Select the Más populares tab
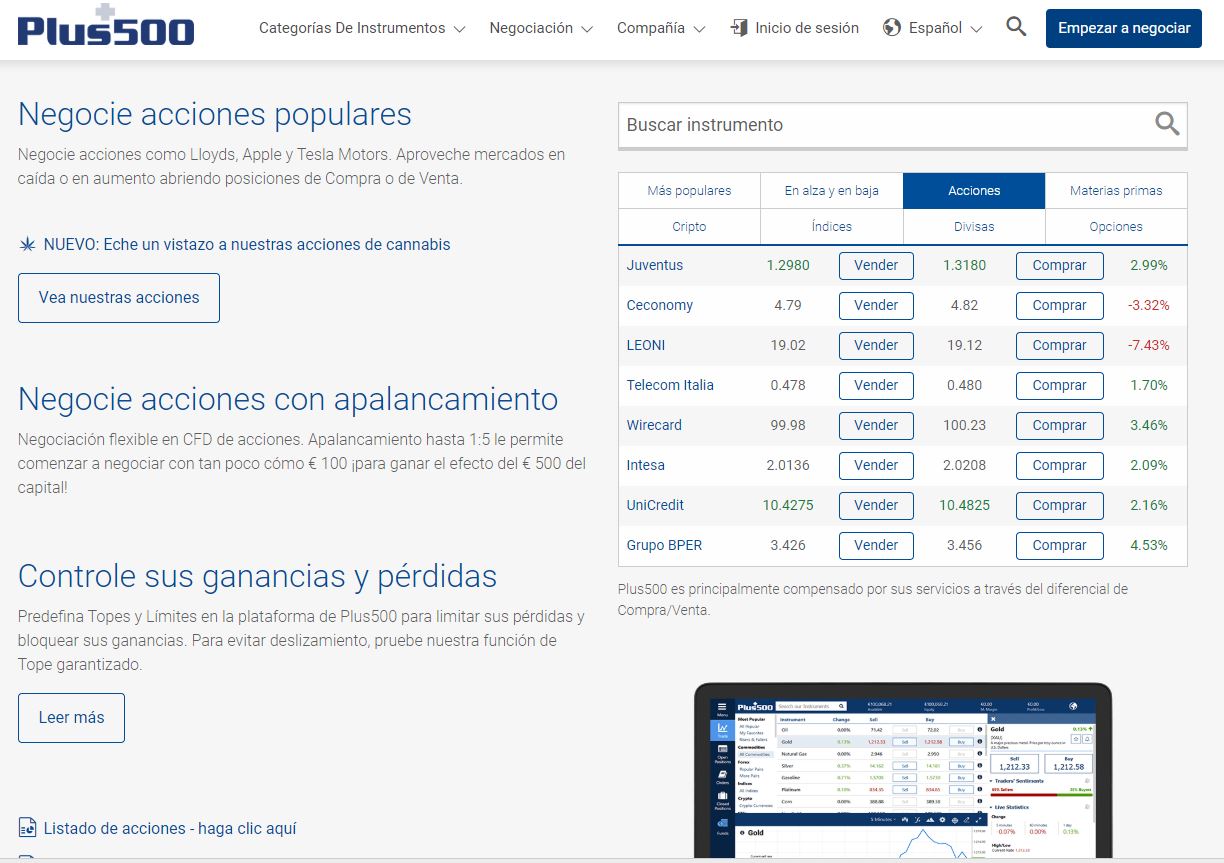Viewport: 1224px width, 863px height. [689, 190]
